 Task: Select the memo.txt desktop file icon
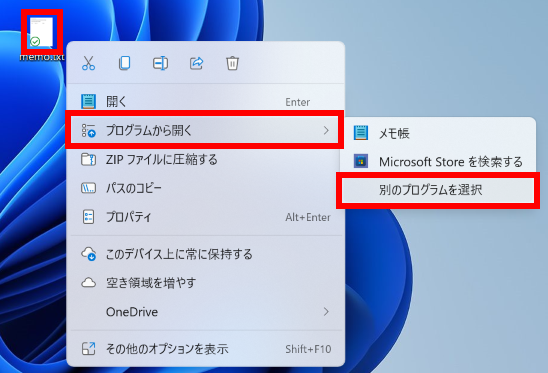coord(42,32)
